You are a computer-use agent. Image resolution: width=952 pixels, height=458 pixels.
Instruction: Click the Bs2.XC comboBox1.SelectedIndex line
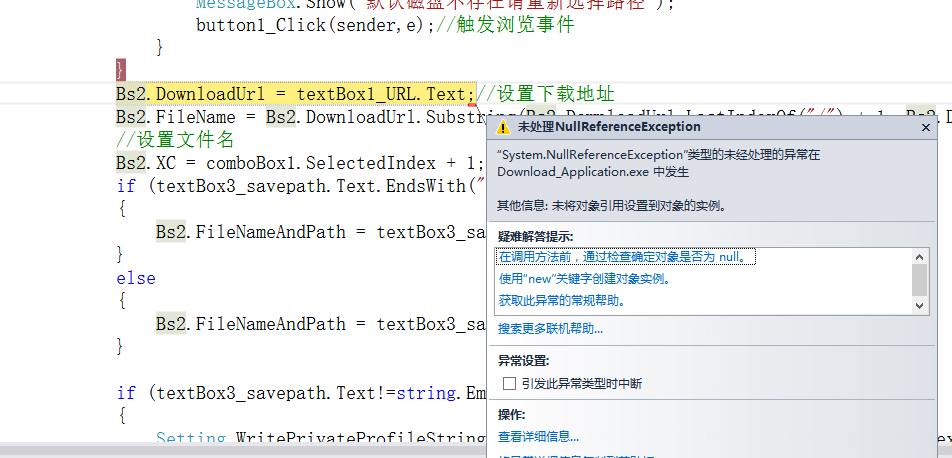tap(301, 163)
